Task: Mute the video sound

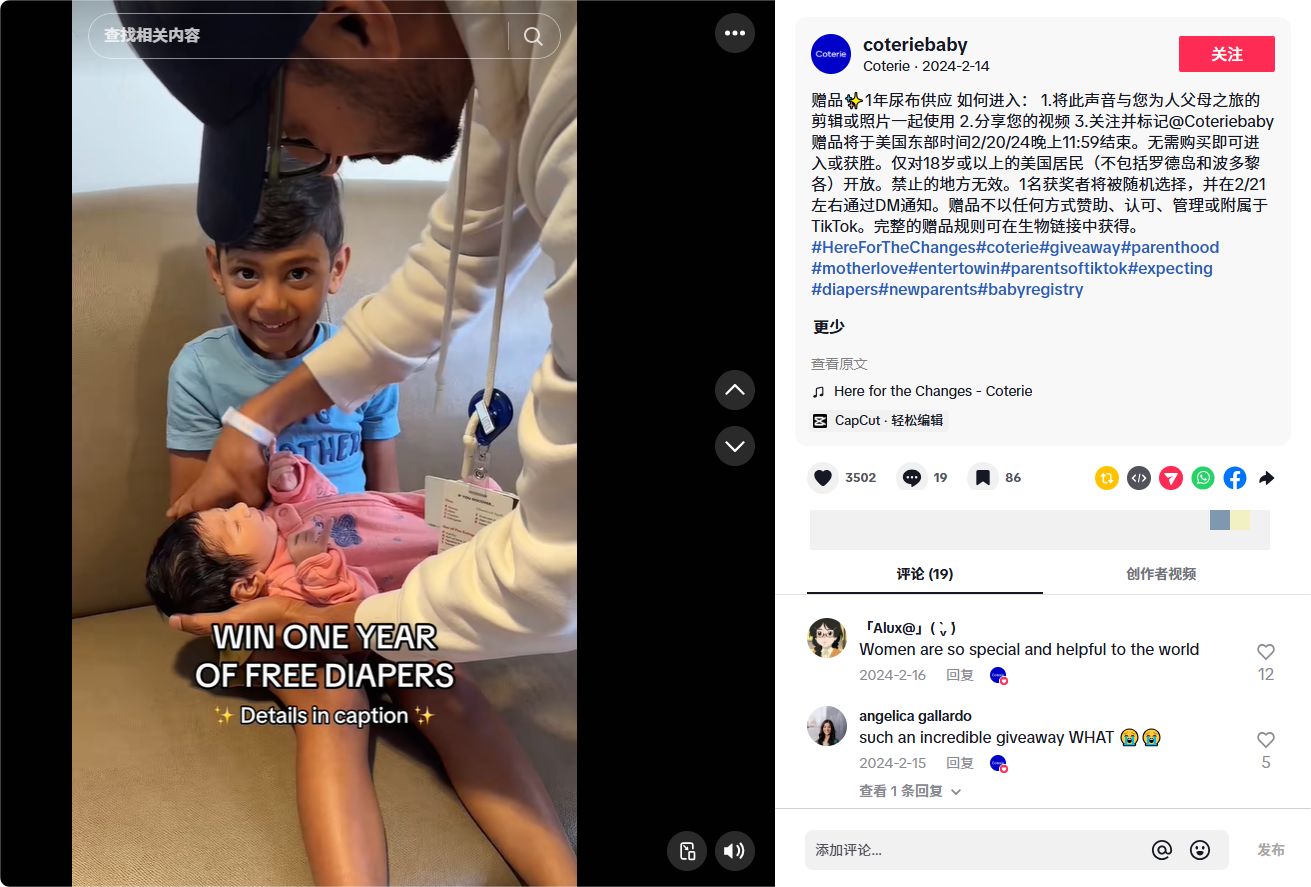Action: [735, 851]
